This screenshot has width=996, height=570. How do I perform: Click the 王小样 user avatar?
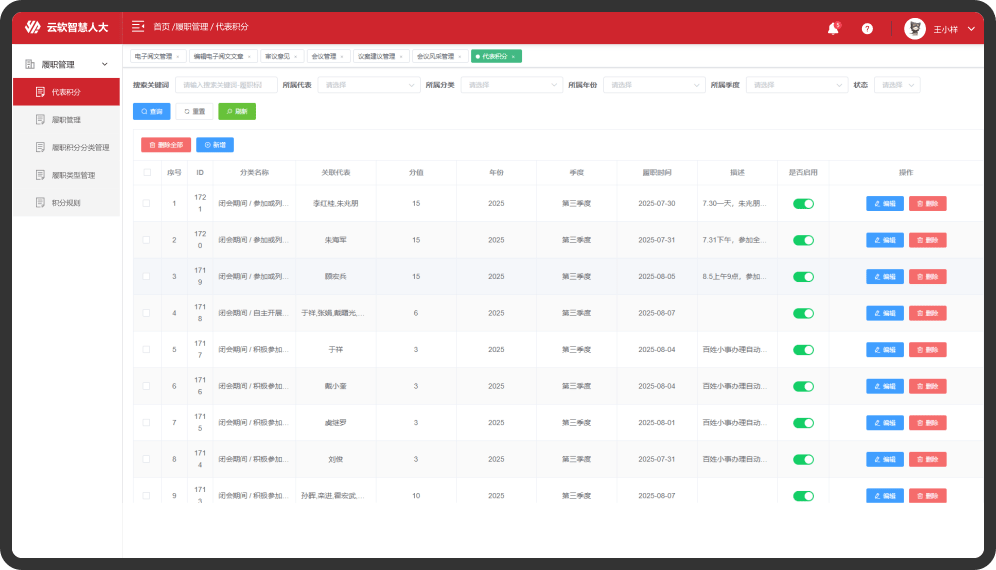pyautogui.click(x=914, y=29)
